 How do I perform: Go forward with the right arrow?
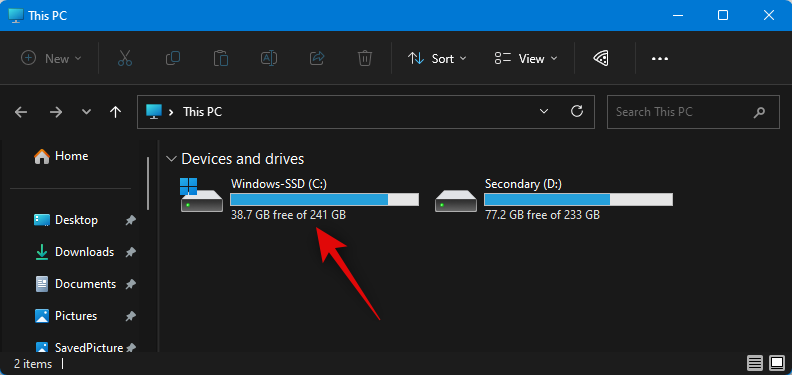(56, 112)
